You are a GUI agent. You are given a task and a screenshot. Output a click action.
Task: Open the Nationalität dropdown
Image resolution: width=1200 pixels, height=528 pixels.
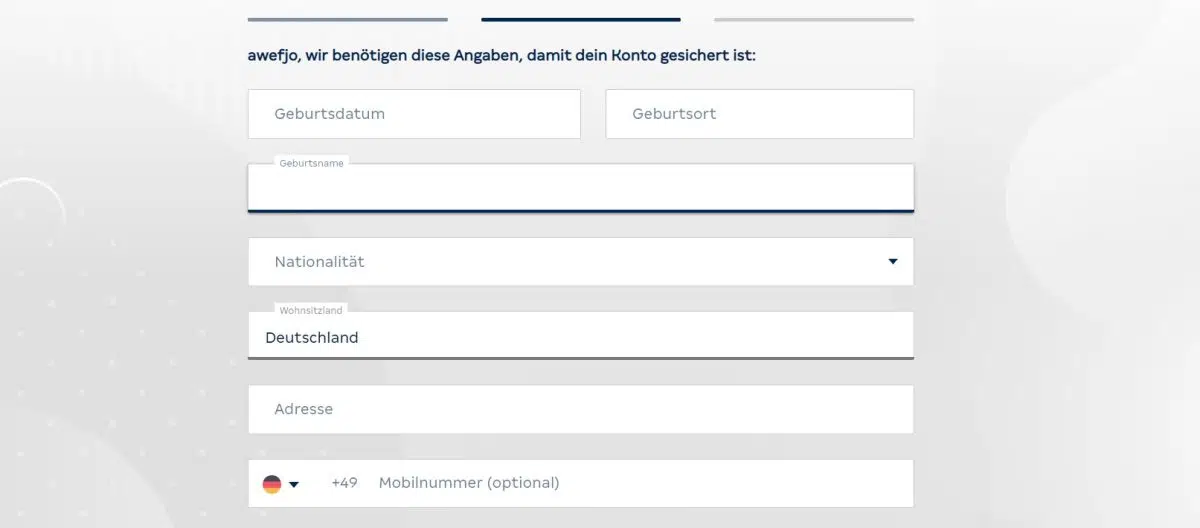click(x=581, y=262)
